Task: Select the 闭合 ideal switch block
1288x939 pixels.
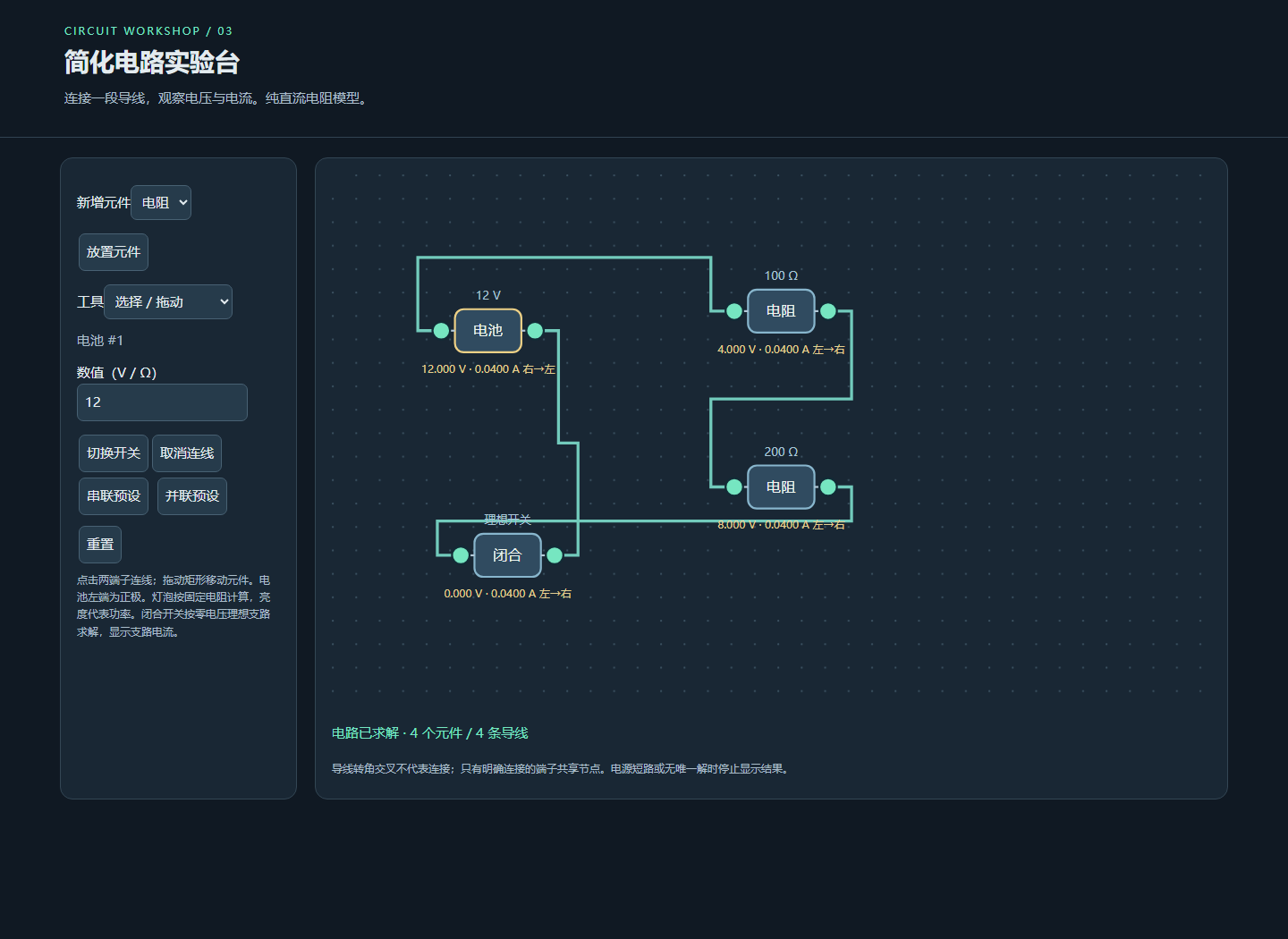Action: tap(507, 555)
